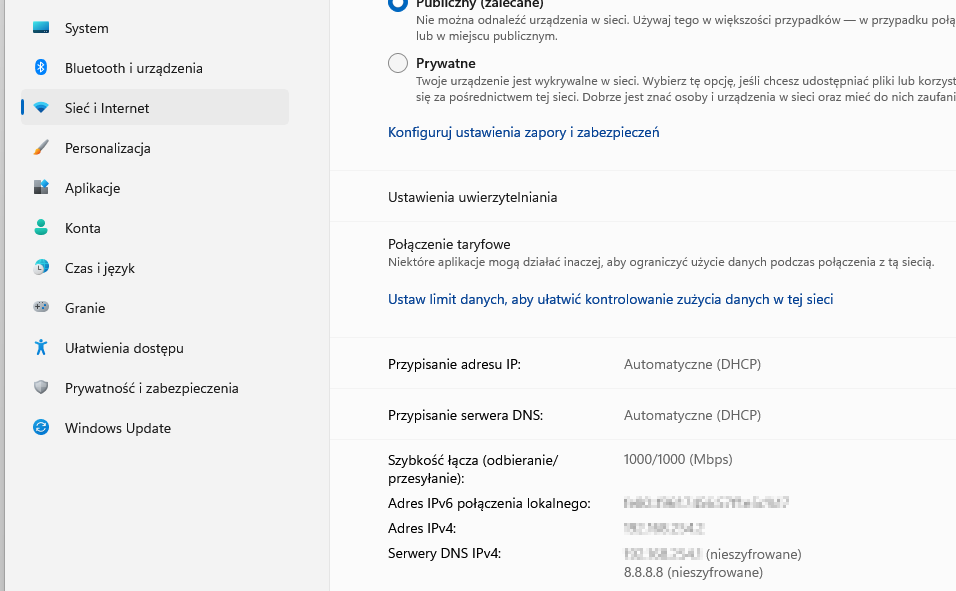Open 'Ustaw limit danych' link

[x=612, y=298]
